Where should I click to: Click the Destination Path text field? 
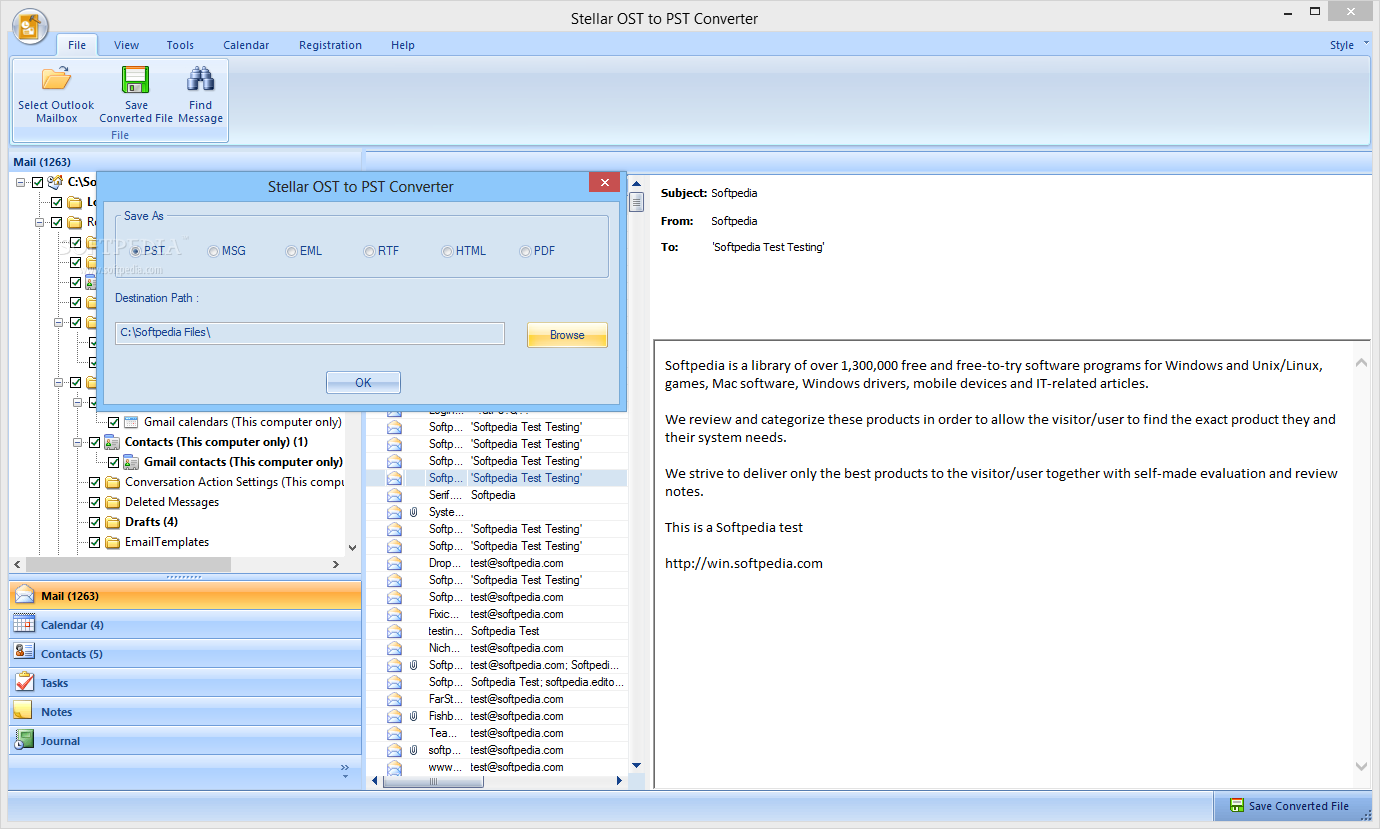click(x=310, y=333)
